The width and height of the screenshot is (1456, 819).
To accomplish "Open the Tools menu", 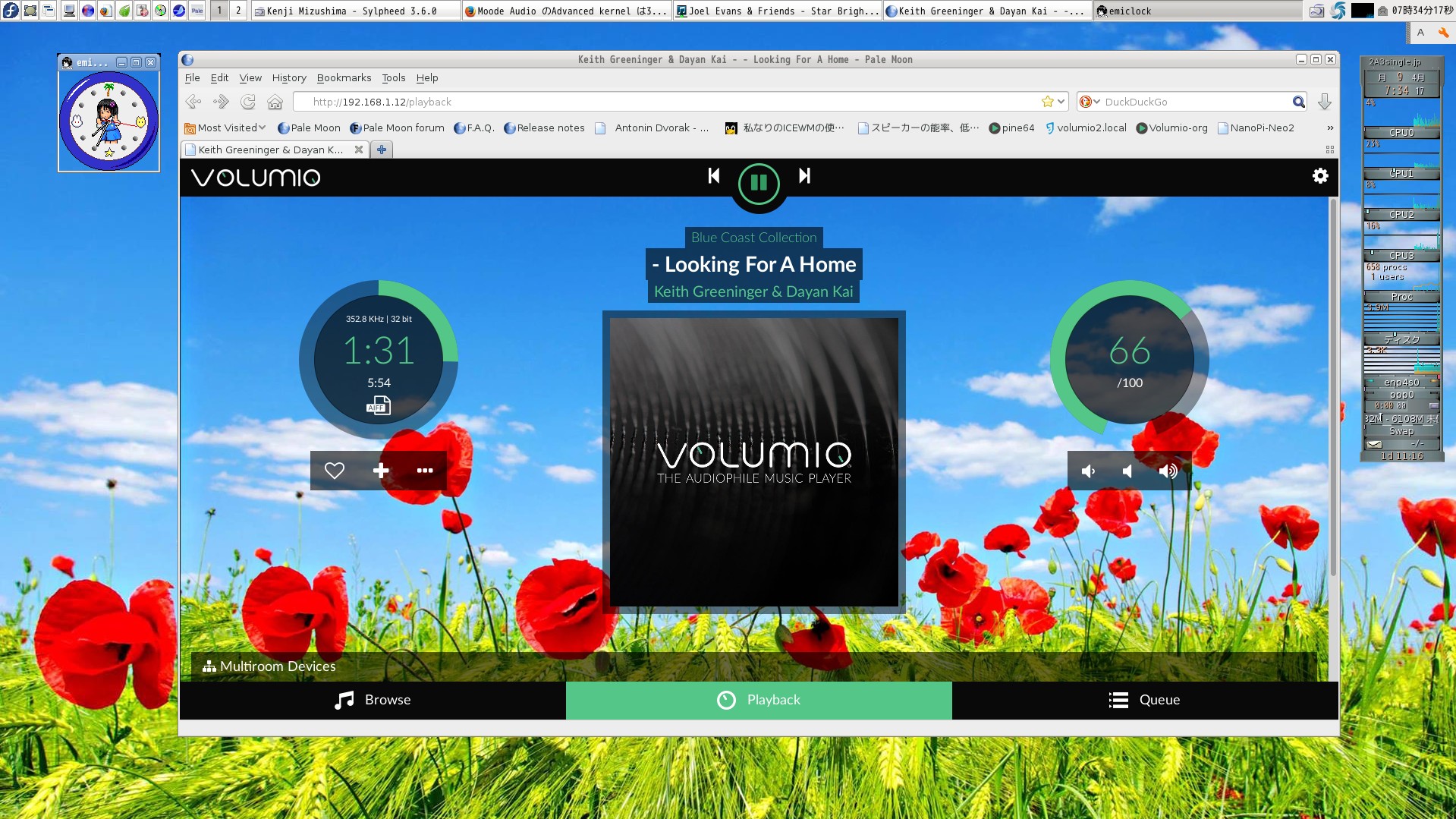I will (393, 77).
